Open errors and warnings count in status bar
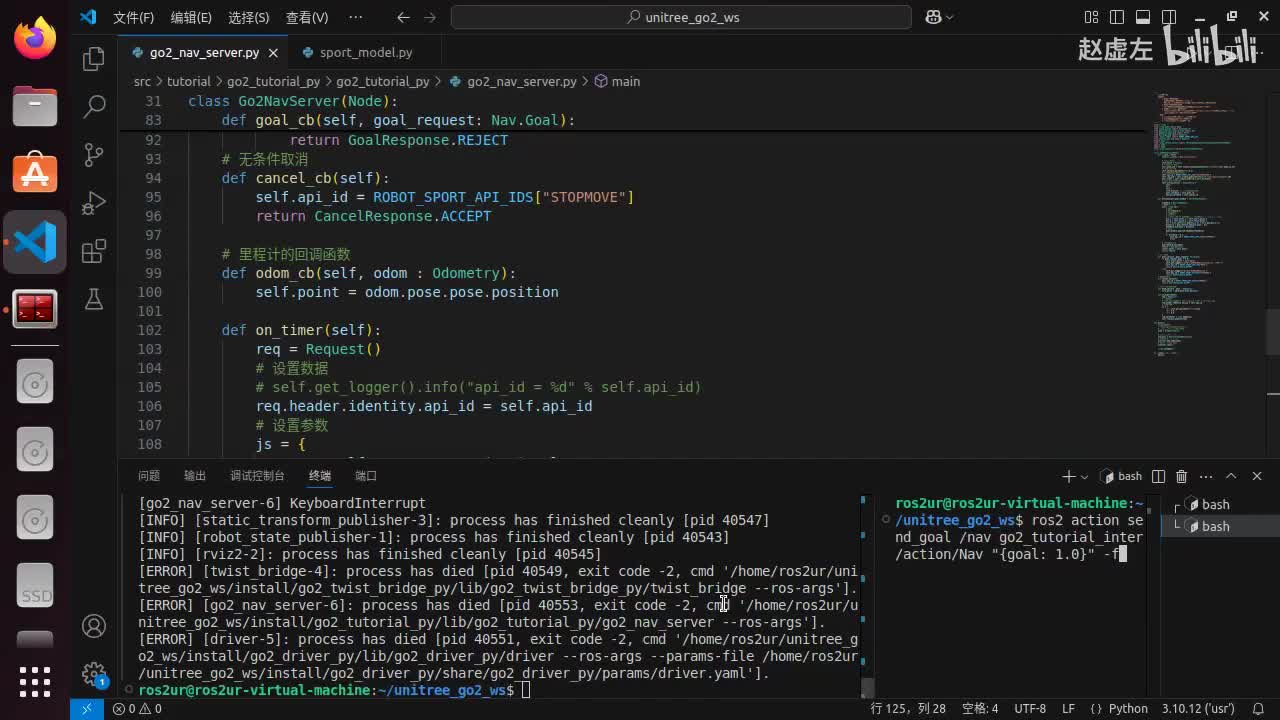 click(x=137, y=708)
